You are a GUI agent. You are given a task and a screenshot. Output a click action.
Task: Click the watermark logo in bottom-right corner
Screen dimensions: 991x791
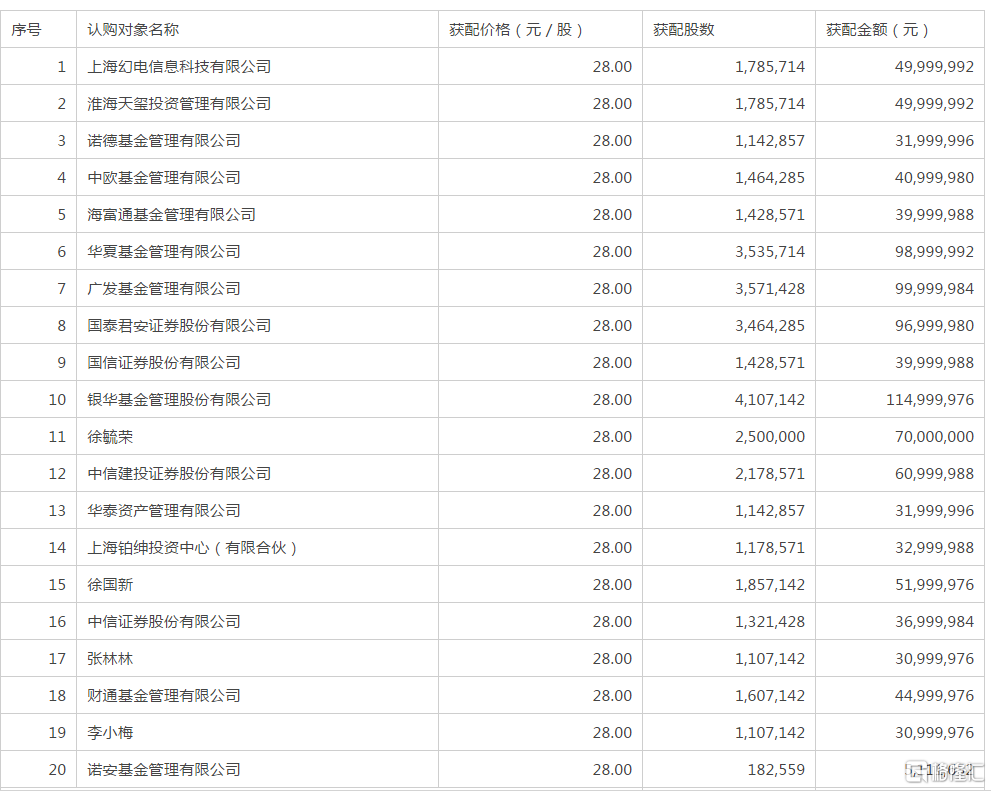(943, 771)
